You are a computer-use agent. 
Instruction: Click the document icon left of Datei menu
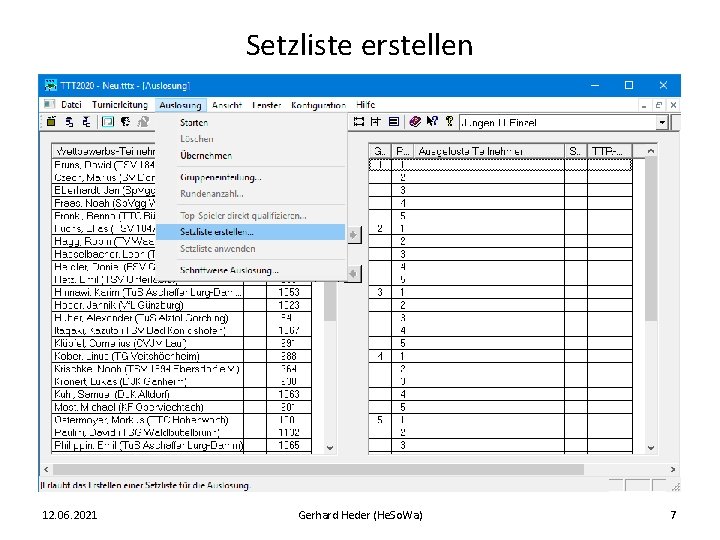(49, 105)
